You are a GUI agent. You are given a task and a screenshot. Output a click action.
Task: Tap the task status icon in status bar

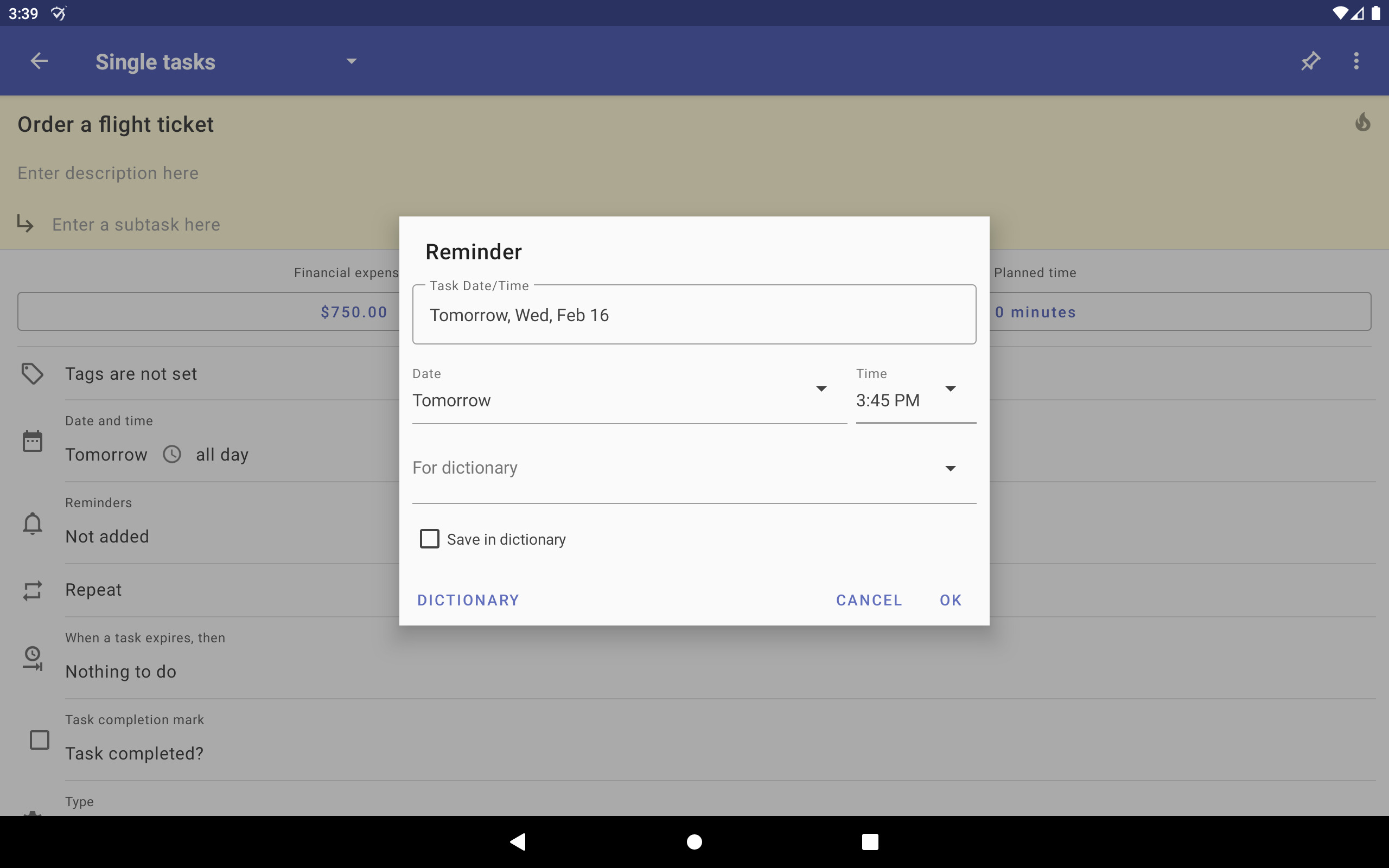[59, 12]
